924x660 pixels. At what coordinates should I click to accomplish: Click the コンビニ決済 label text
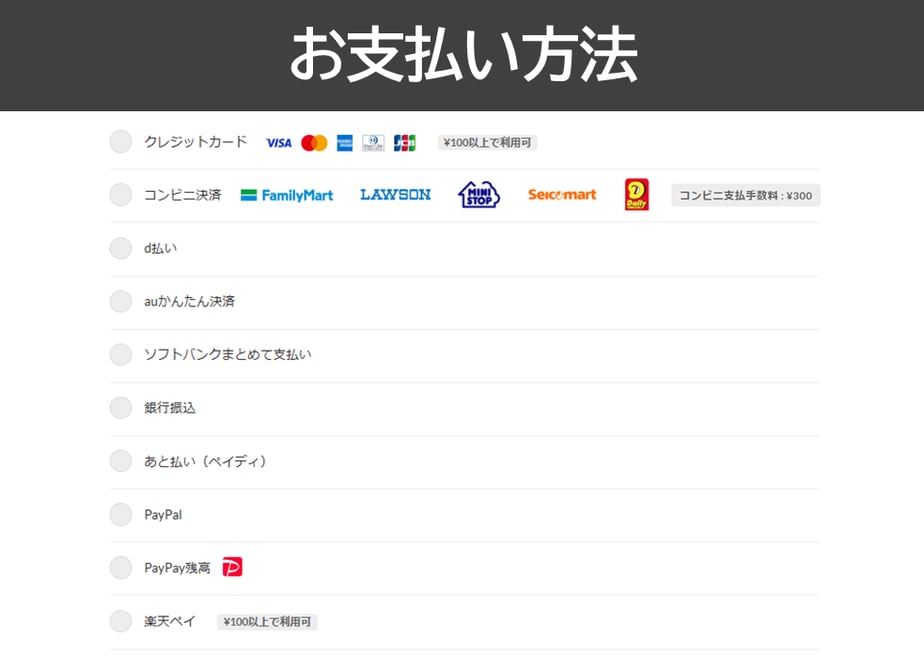coord(183,195)
